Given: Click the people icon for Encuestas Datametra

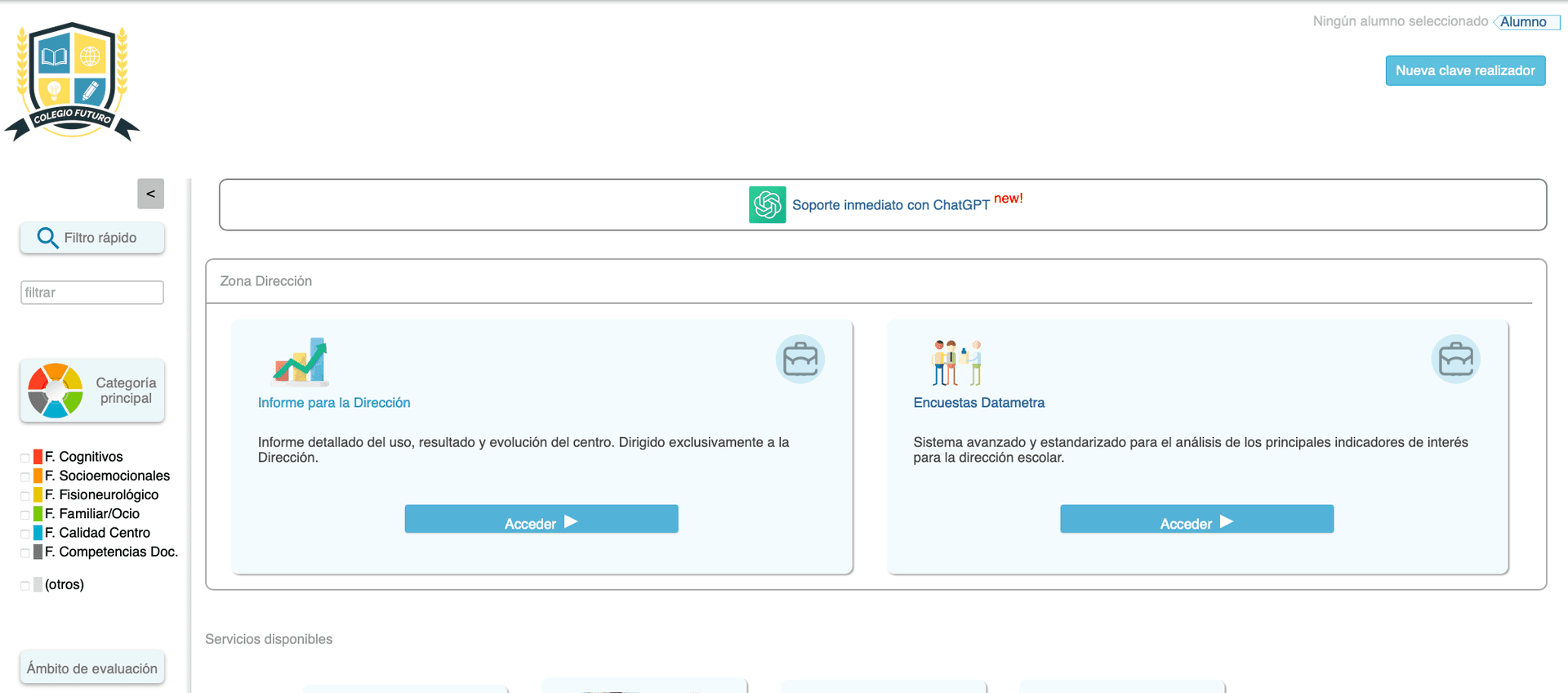Looking at the screenshot, I should coord(956,362).
